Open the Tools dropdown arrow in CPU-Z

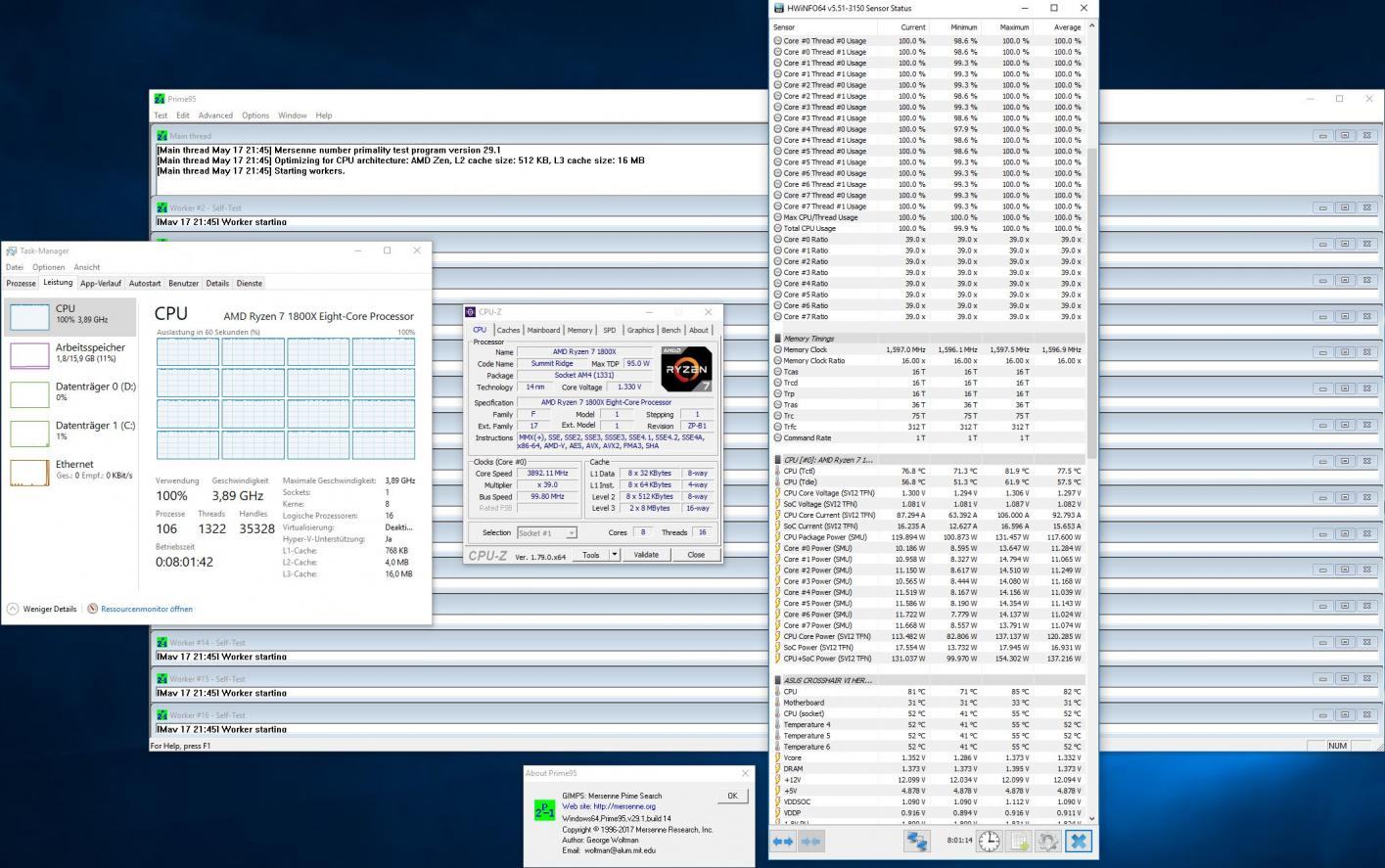pos(614,555)
